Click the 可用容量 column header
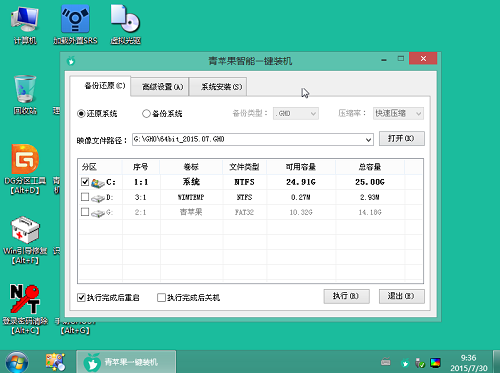The image size is (500, 373). 301,167
